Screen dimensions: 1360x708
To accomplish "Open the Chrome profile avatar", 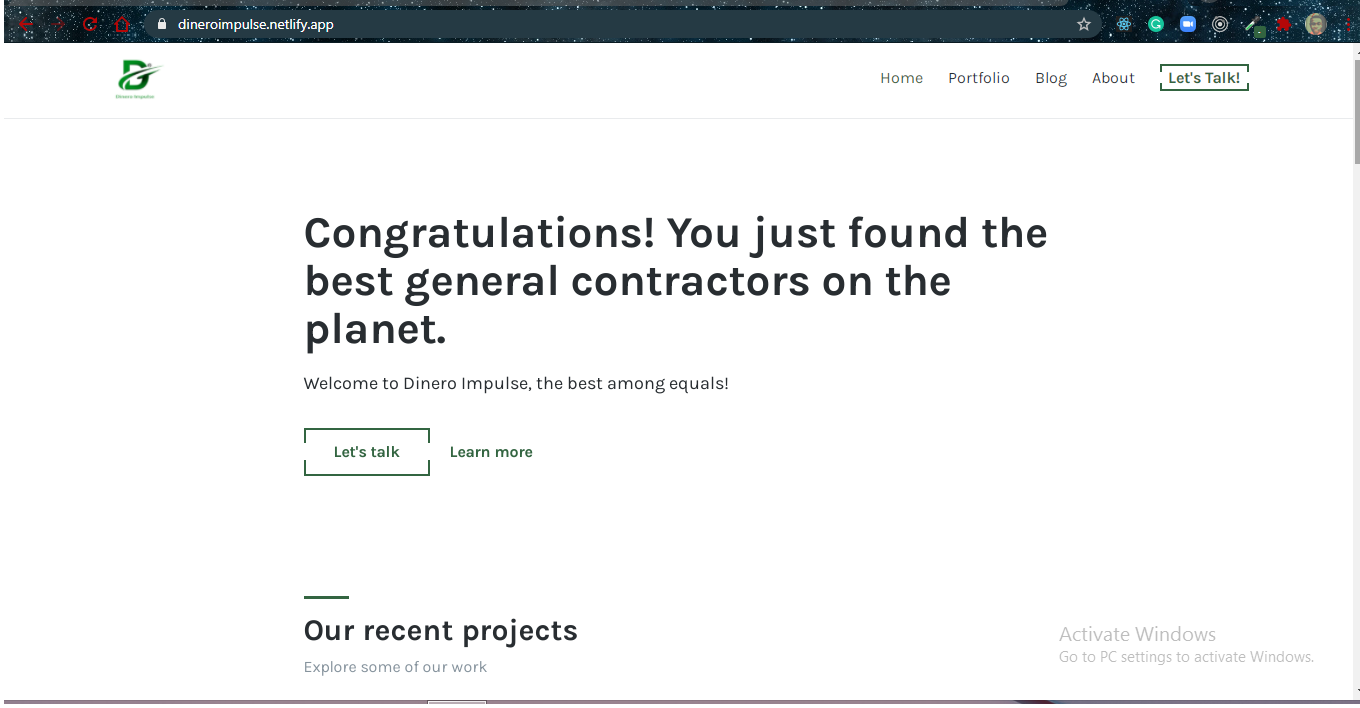I will tap(1316, 24).
